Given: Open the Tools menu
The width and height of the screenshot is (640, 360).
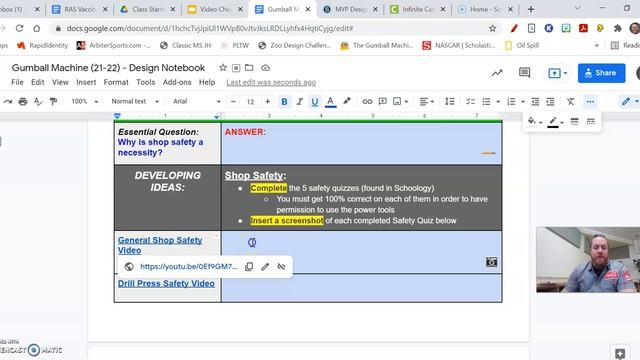Looking at the screenshot, I should tap(146, 82).
